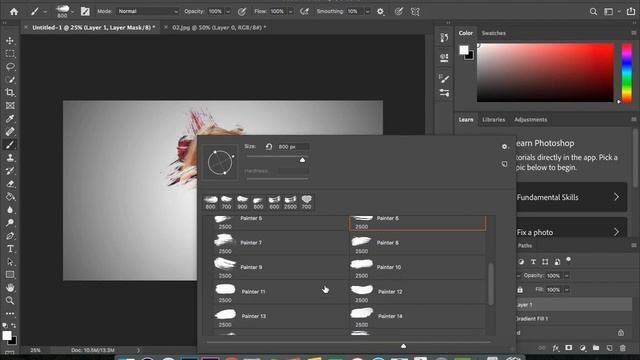Switch to the Libraries tab
640x360 pixels.
tap(493, 120)
